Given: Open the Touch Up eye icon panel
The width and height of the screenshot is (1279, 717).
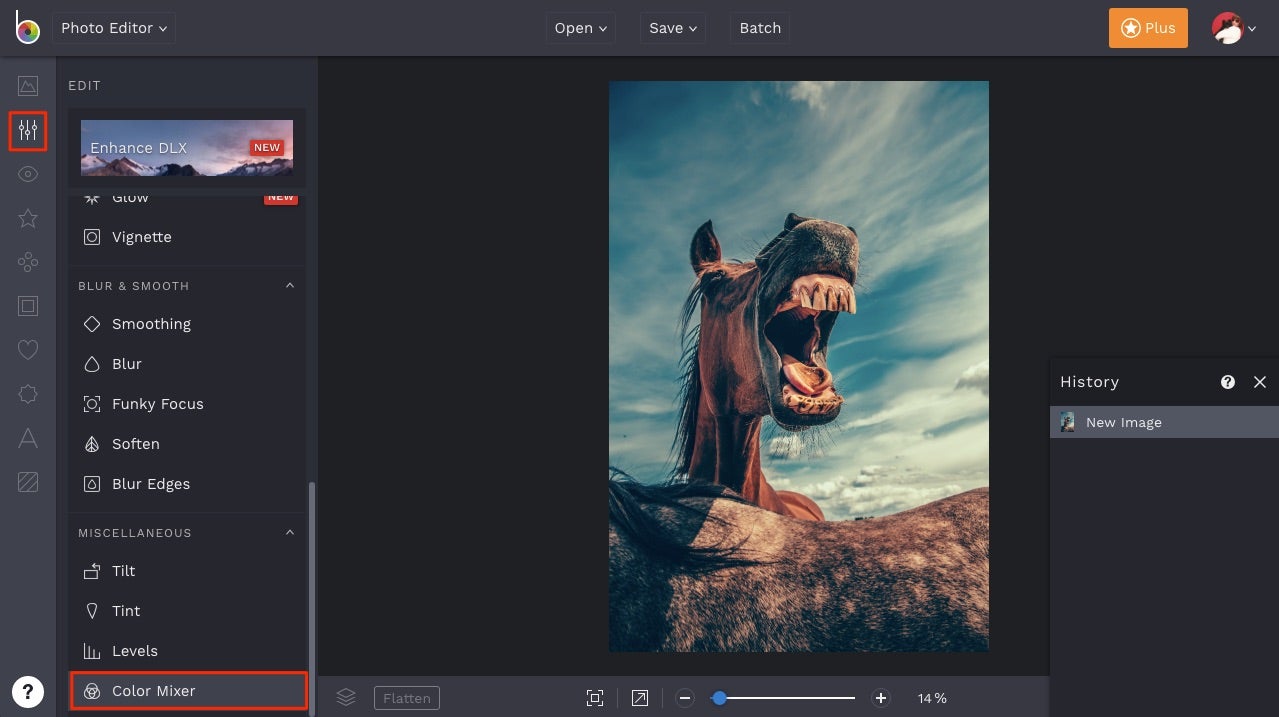Looking at the screenshot, I should (x=27, y=174).
